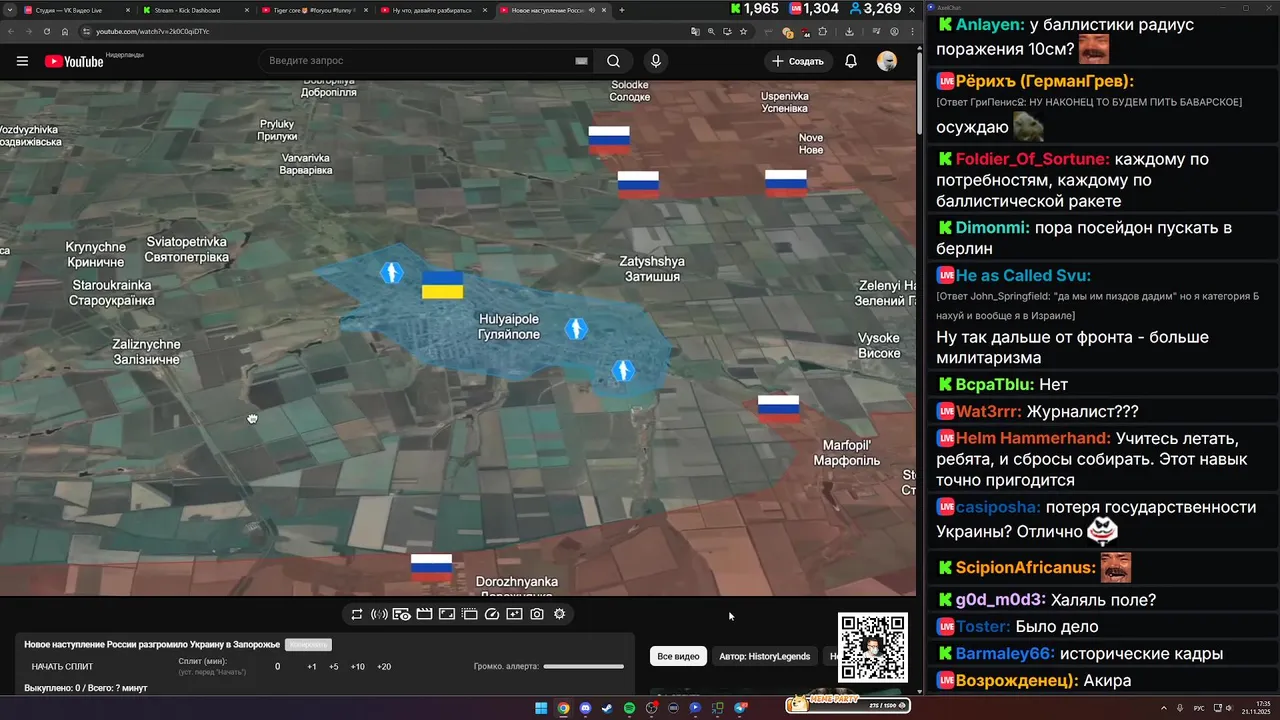This screenshot has width=1280, height=720.
Task: Open YouTube notifications bell
Action: point(851,61)
